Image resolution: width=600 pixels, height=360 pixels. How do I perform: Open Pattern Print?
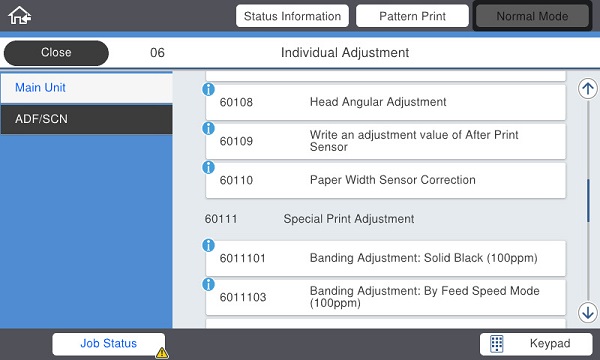pos(412,16)
